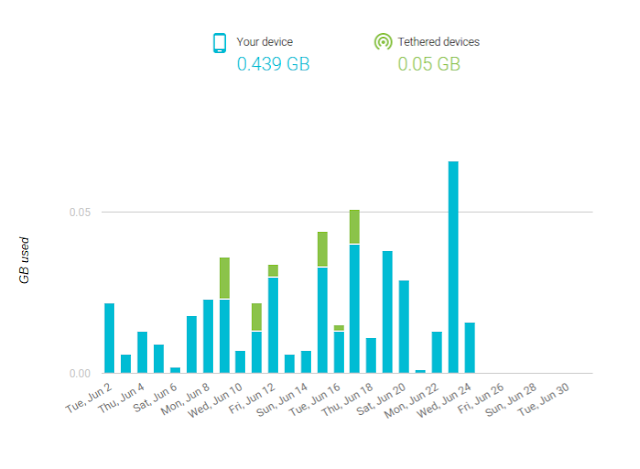This screenshot has height=469, width=640.
Task: Click the blue bar for Mon, Jun 8
Action: (x=208, y=336)
